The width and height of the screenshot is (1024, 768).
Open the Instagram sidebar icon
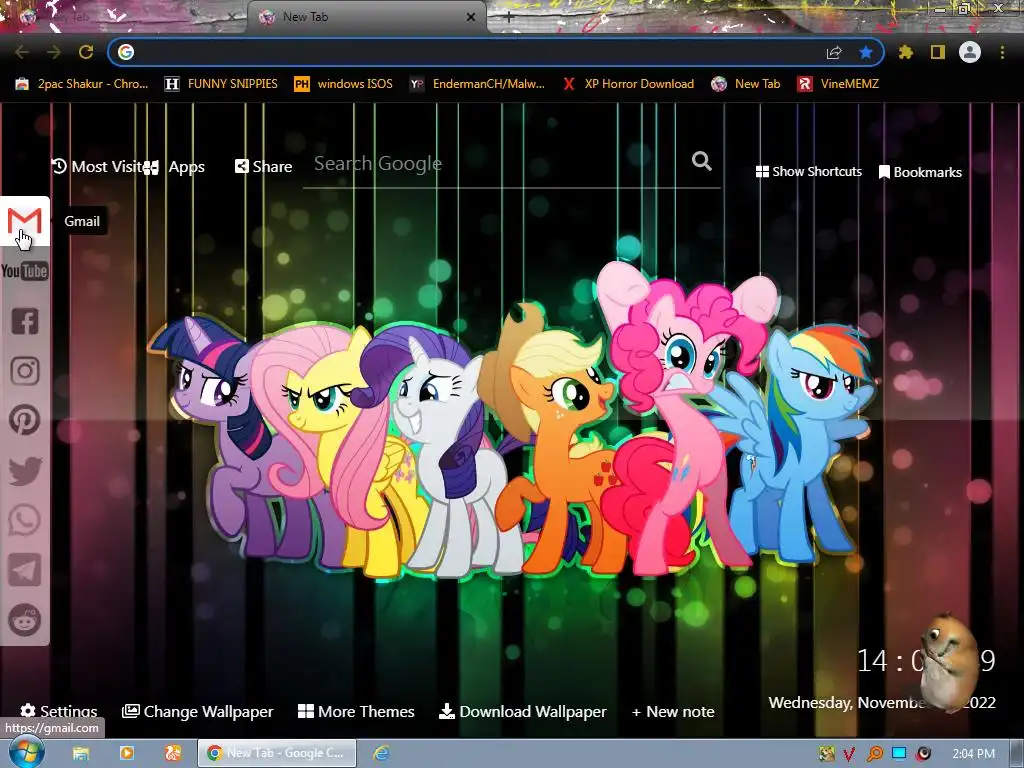click(25, 371)
